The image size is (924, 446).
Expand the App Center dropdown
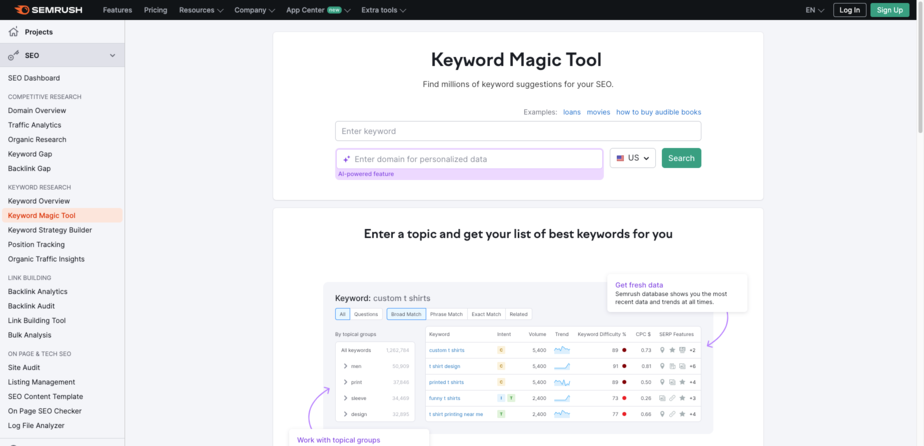[318, 10]
